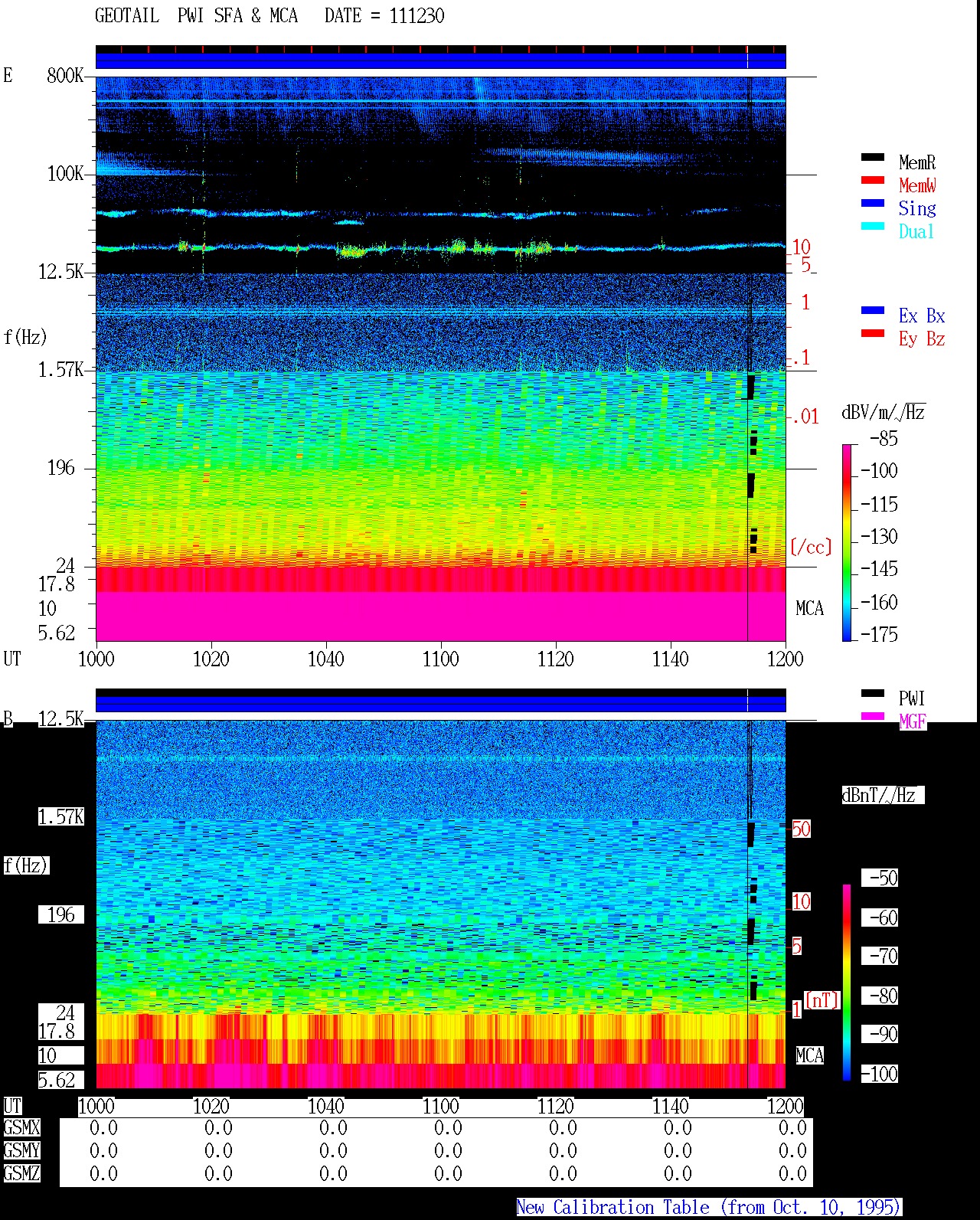Click the magnetic field dBnT color scale bar
This screenshot has width=980, height=1220.
point(847,983)
